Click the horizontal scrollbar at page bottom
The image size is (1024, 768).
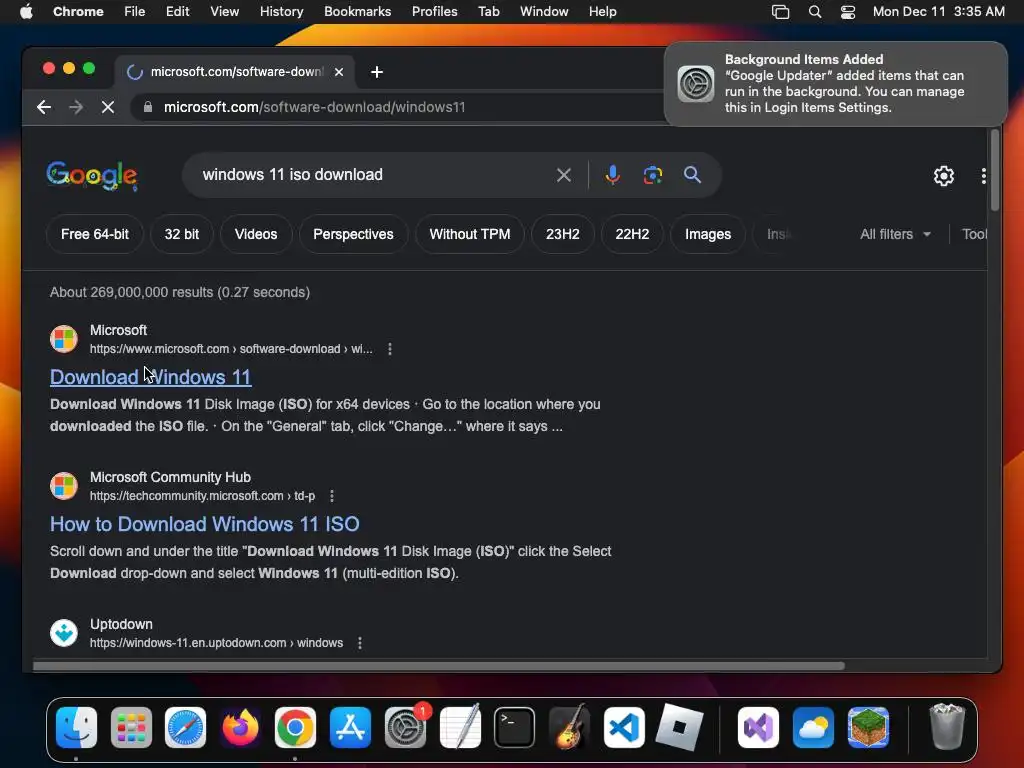[x=438, y=666]
